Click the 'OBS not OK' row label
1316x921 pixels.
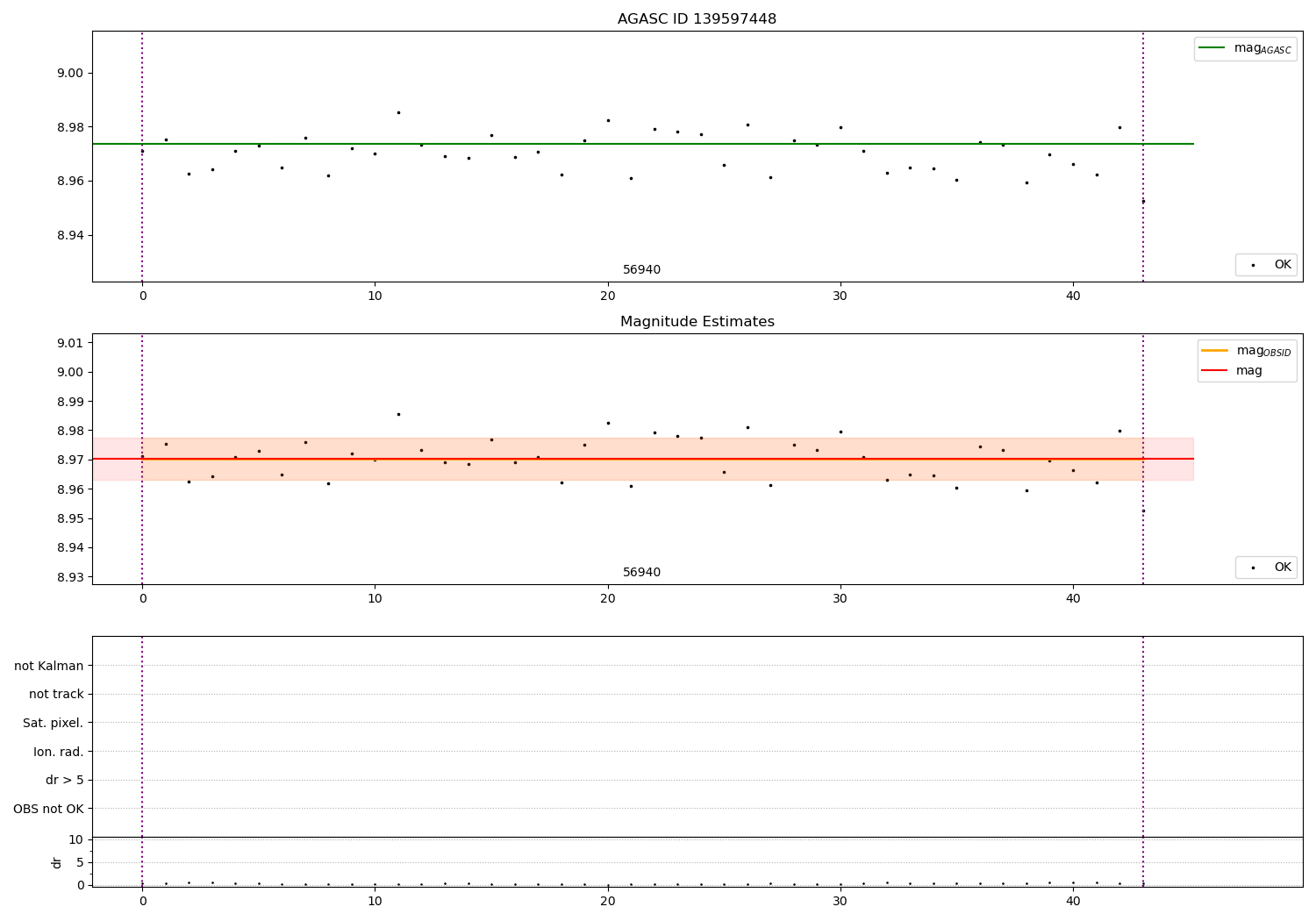point(48,809)
